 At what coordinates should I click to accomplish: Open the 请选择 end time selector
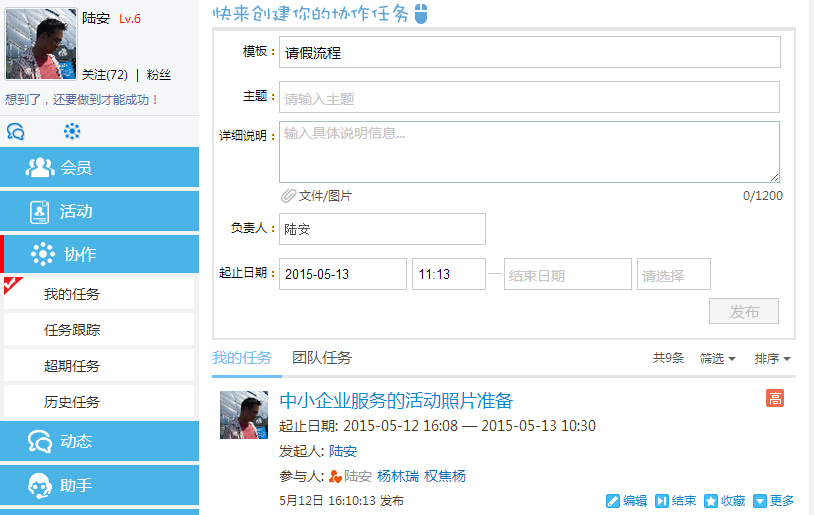click(x=673, y=274)
